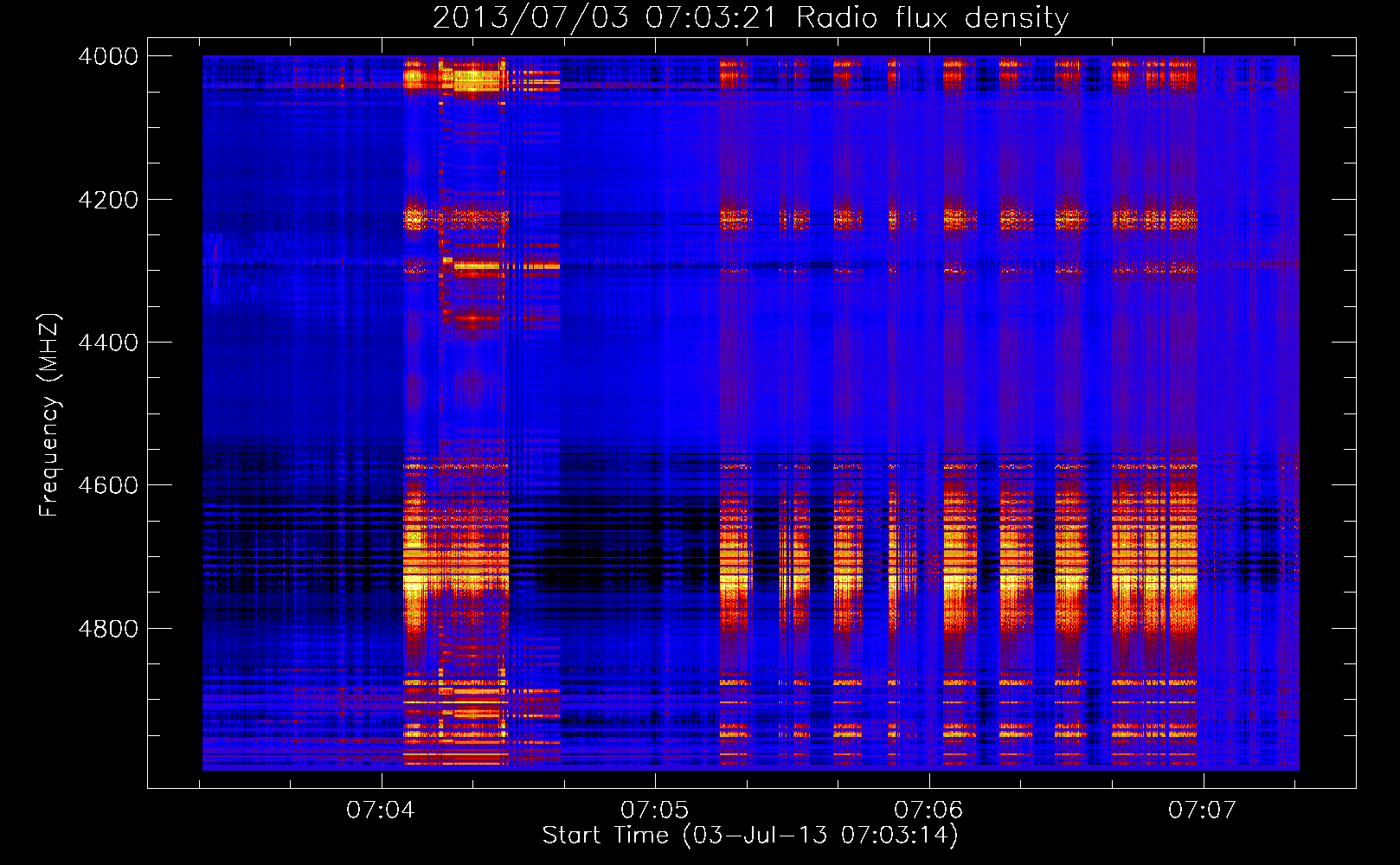This screenshot has height=865, width=1400.
Task: Click the 07:04 time tick label
Action: (381, 811)
